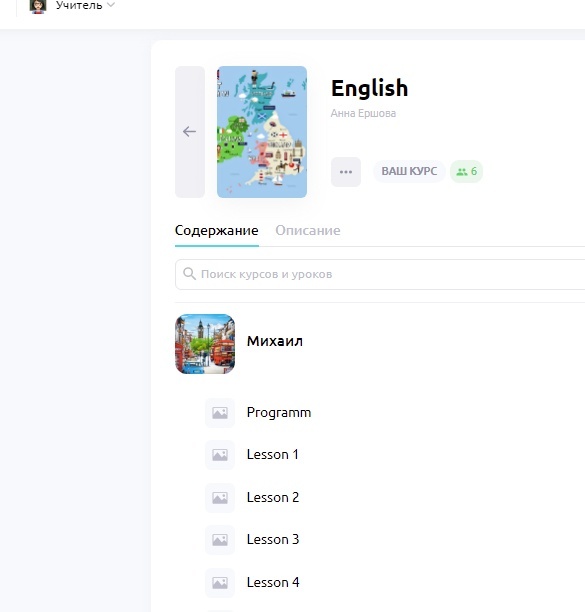Open the English course cover image
Image resolution: width=585 pixels, height=612 pixels.
coord(262,132)
